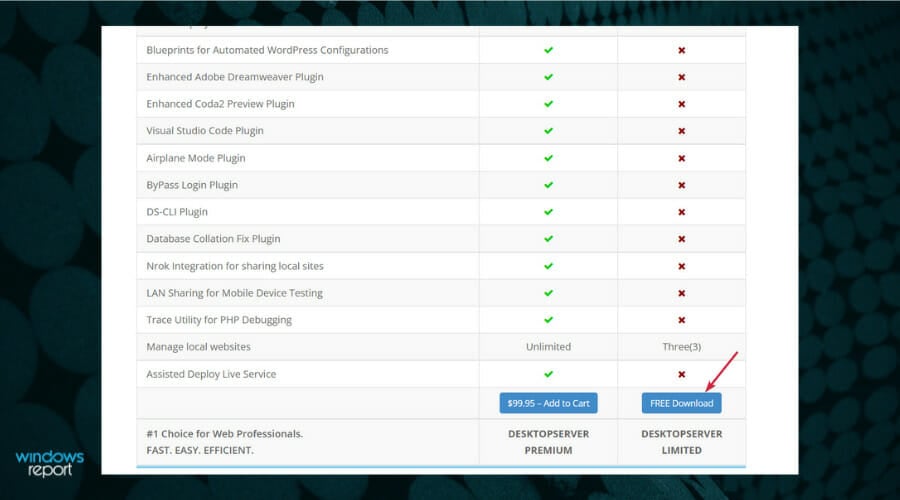The height and width of the screenshot is (500, 900).
Task: Click the 'Unlimited' cell for Manage local websites
Action: [x=548, y=347]
